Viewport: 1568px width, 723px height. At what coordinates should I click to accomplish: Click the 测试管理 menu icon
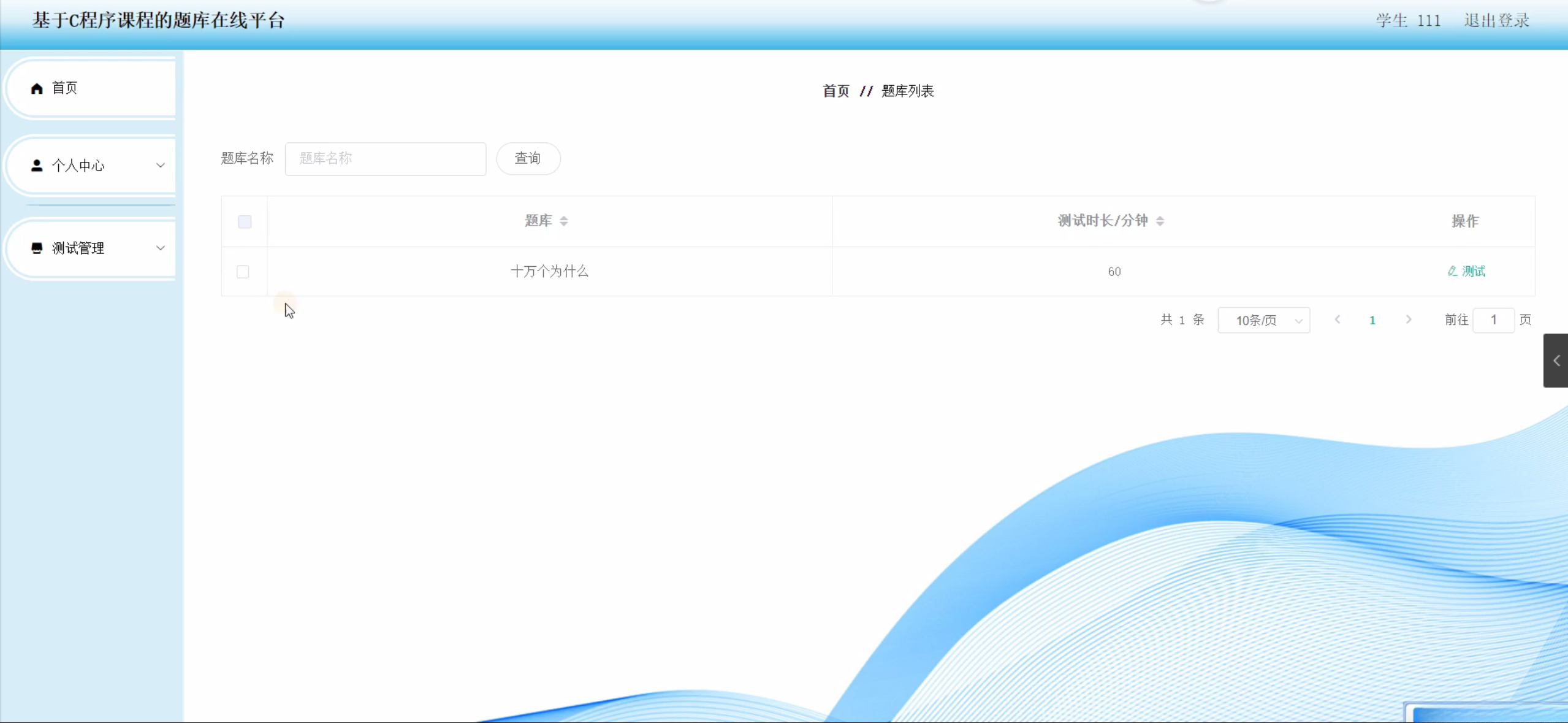pos(37,248)
